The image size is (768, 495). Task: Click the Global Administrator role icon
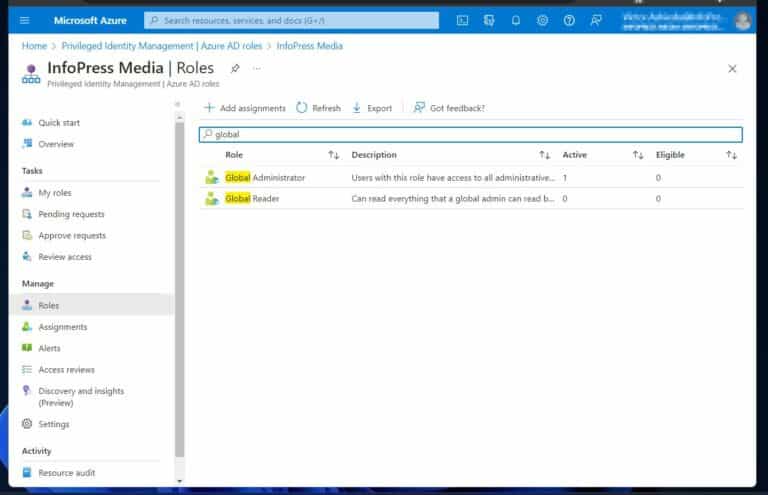coord(212,177)
